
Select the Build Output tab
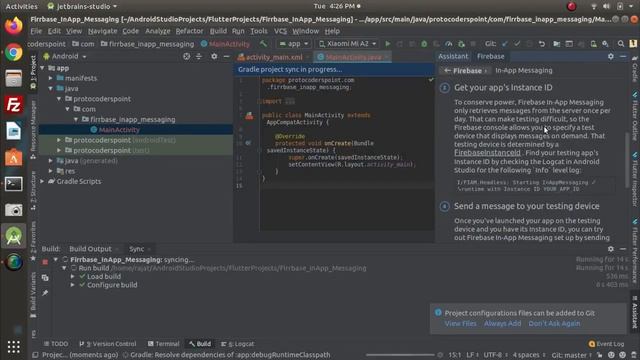tap(91, 249)
